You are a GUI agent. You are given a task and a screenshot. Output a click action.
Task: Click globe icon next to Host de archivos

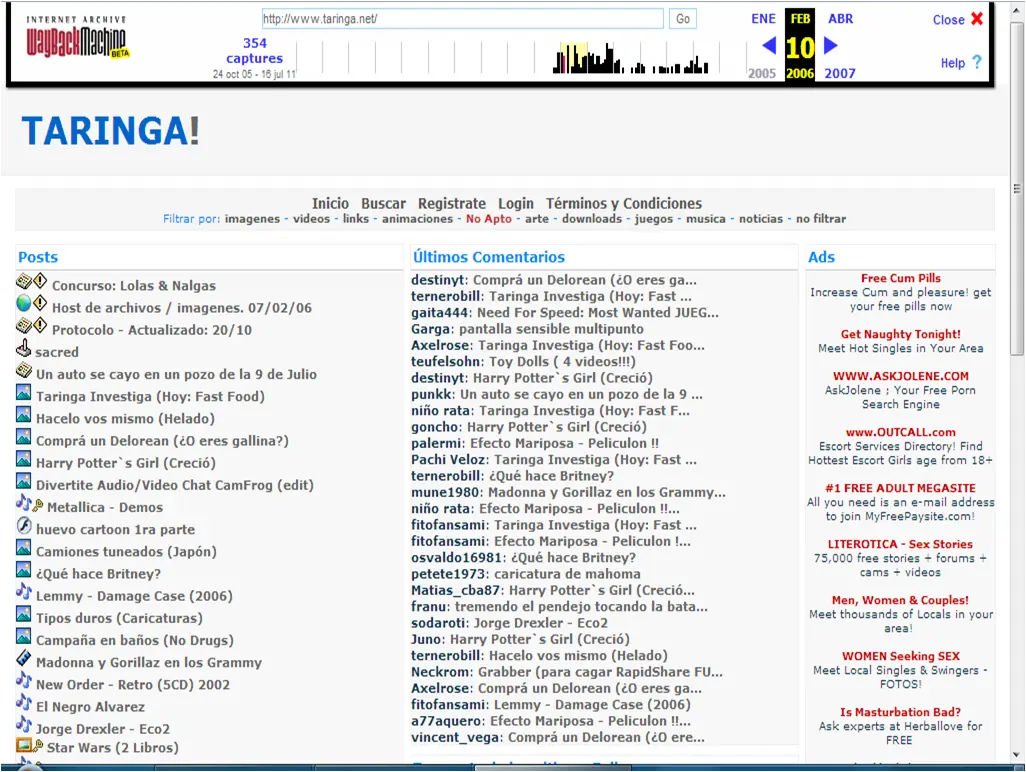tap(24, 304)
